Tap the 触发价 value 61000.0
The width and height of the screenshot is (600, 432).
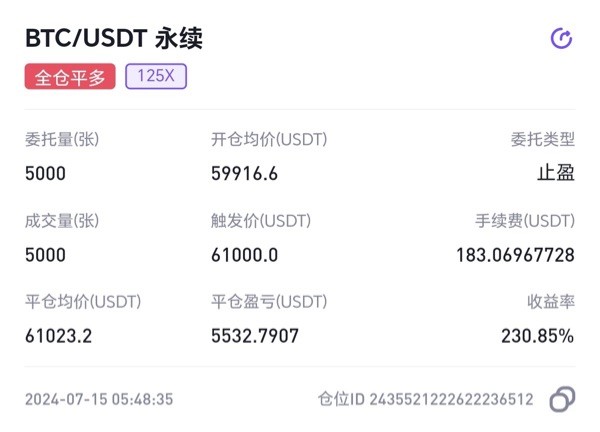coord(245,255)
